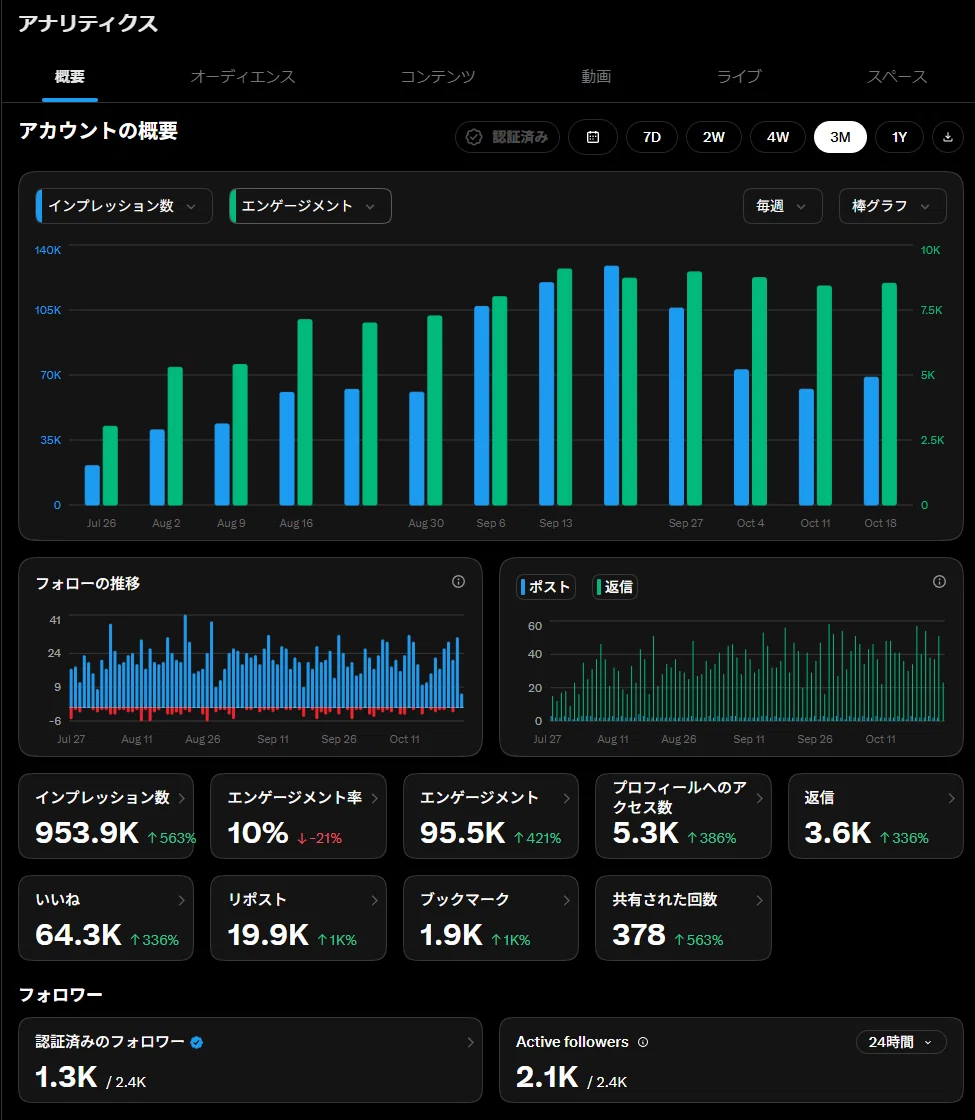Open the 共有された回数 card arrow

pyautogui.click(x=759, y=900)
